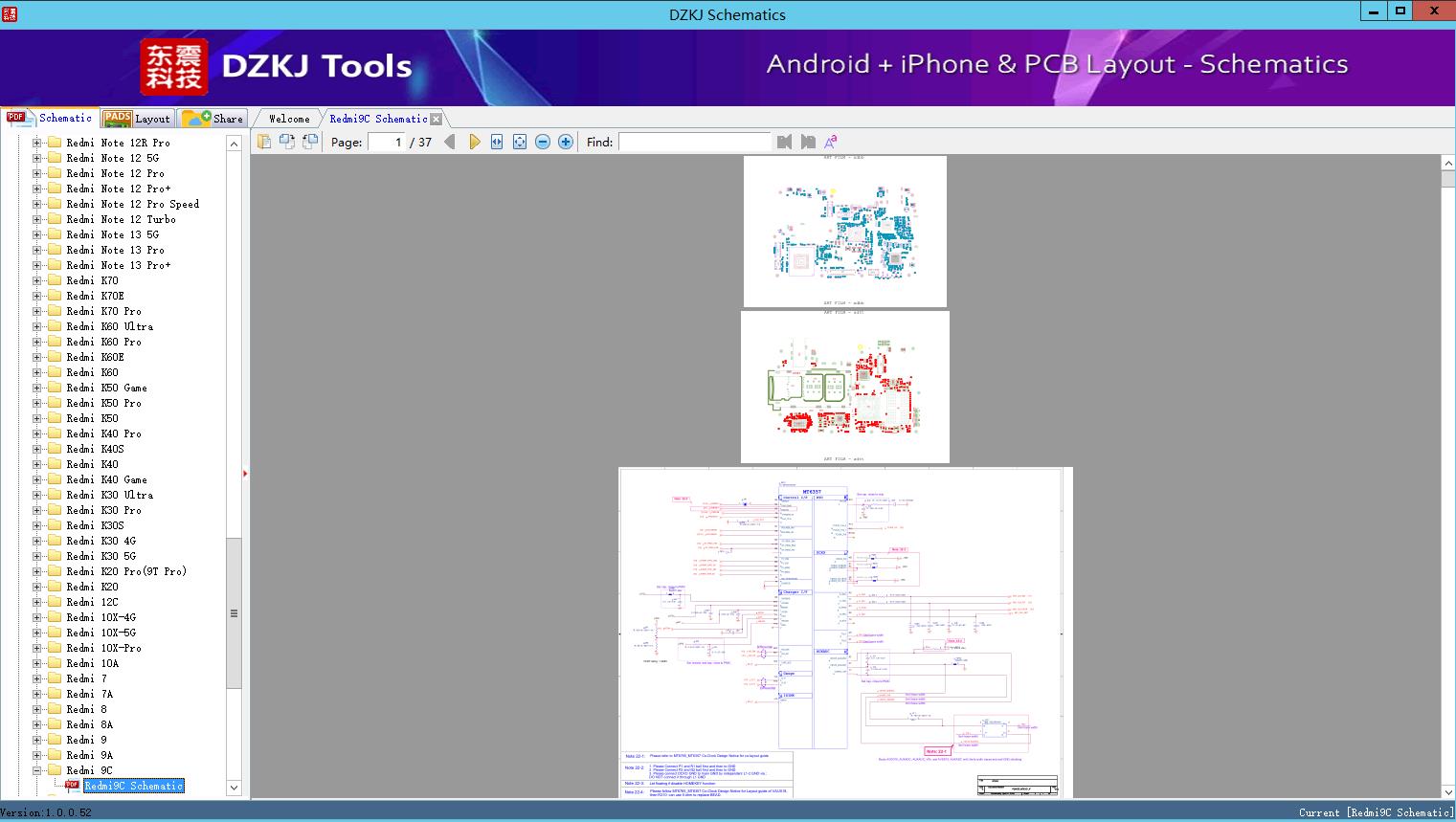Click the Redmi Note 12 Pro folder icon

coord(55,173)
